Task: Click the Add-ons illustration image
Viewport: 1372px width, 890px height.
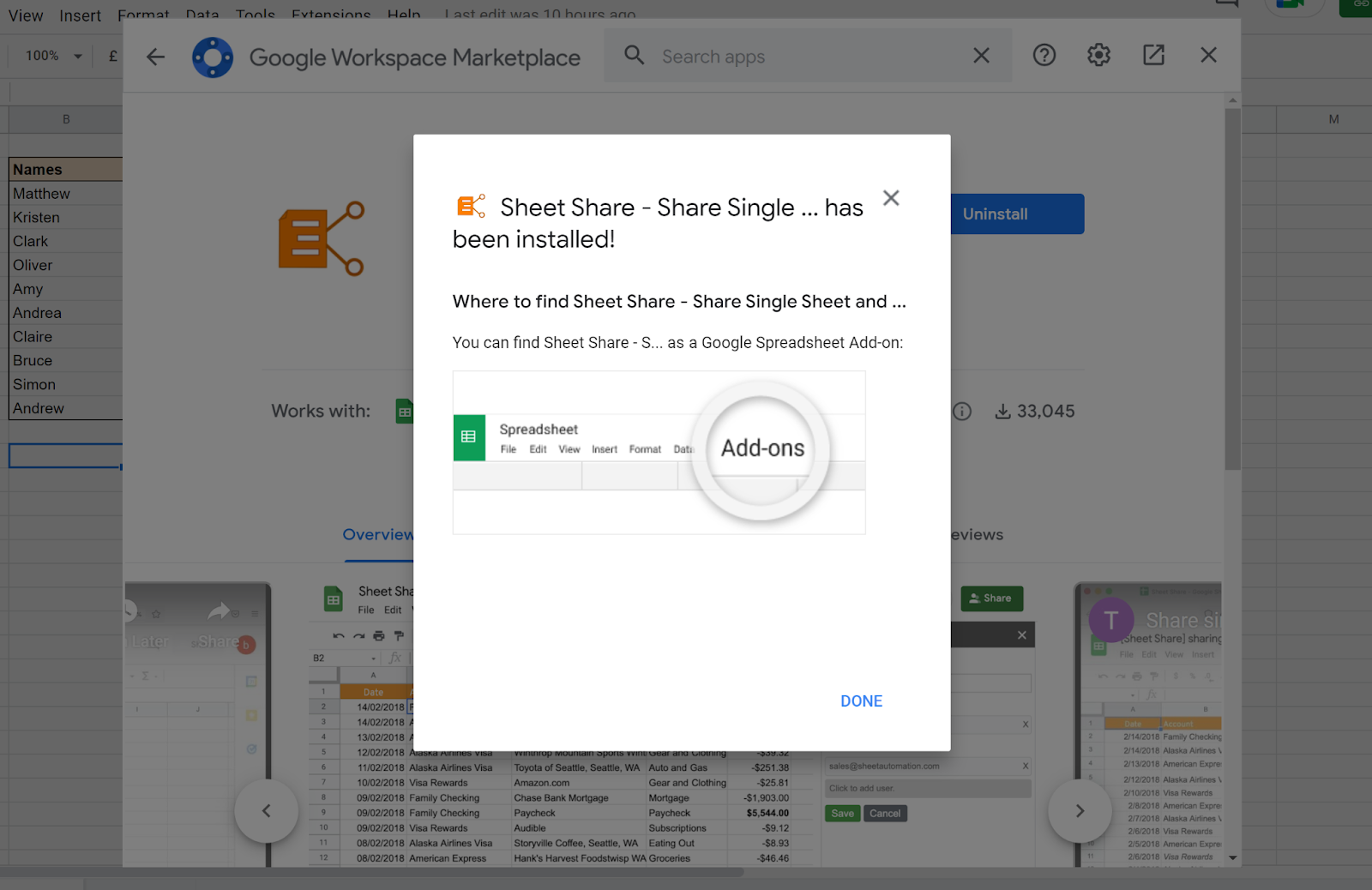Action: pyautogui.click(x=659, y=453)
